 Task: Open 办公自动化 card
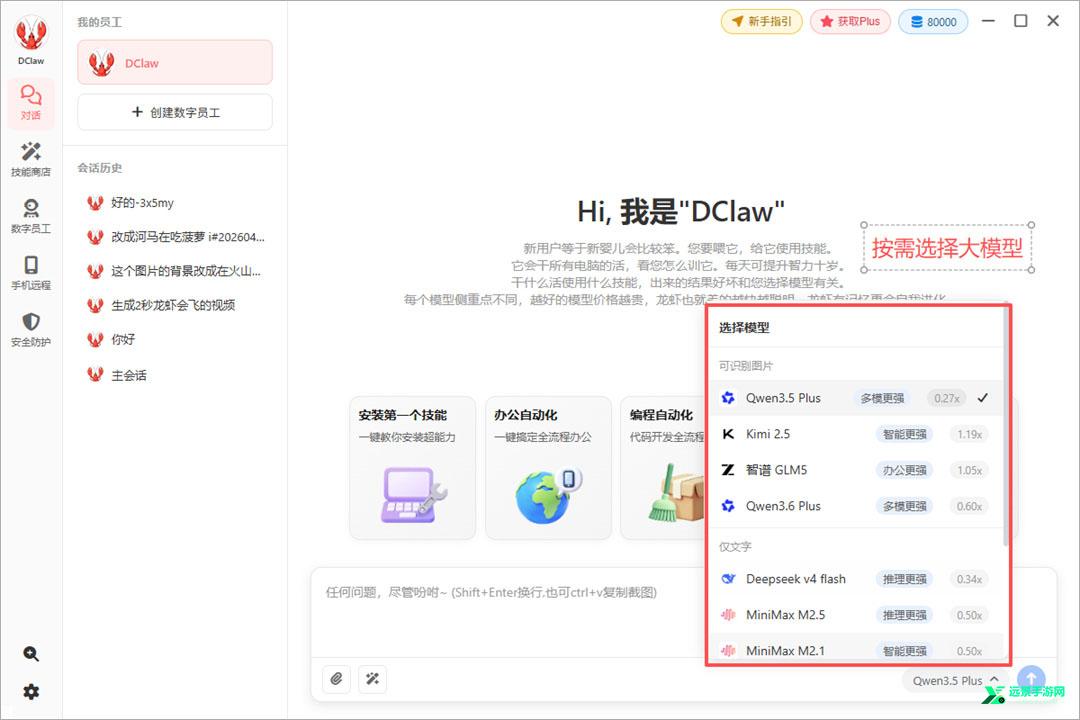click(x=548, y=467)
